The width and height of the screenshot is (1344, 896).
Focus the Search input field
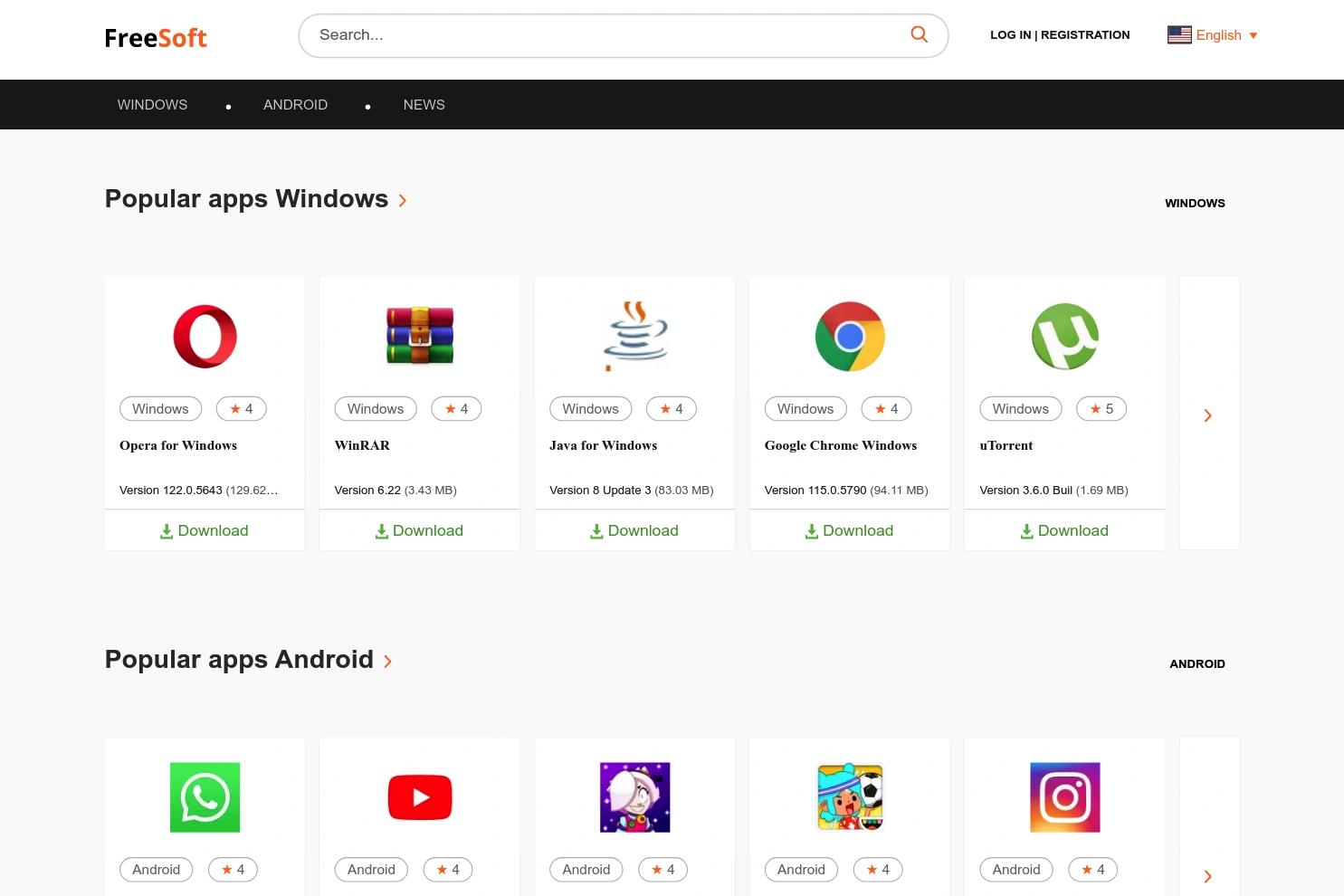tap(606, 35)
